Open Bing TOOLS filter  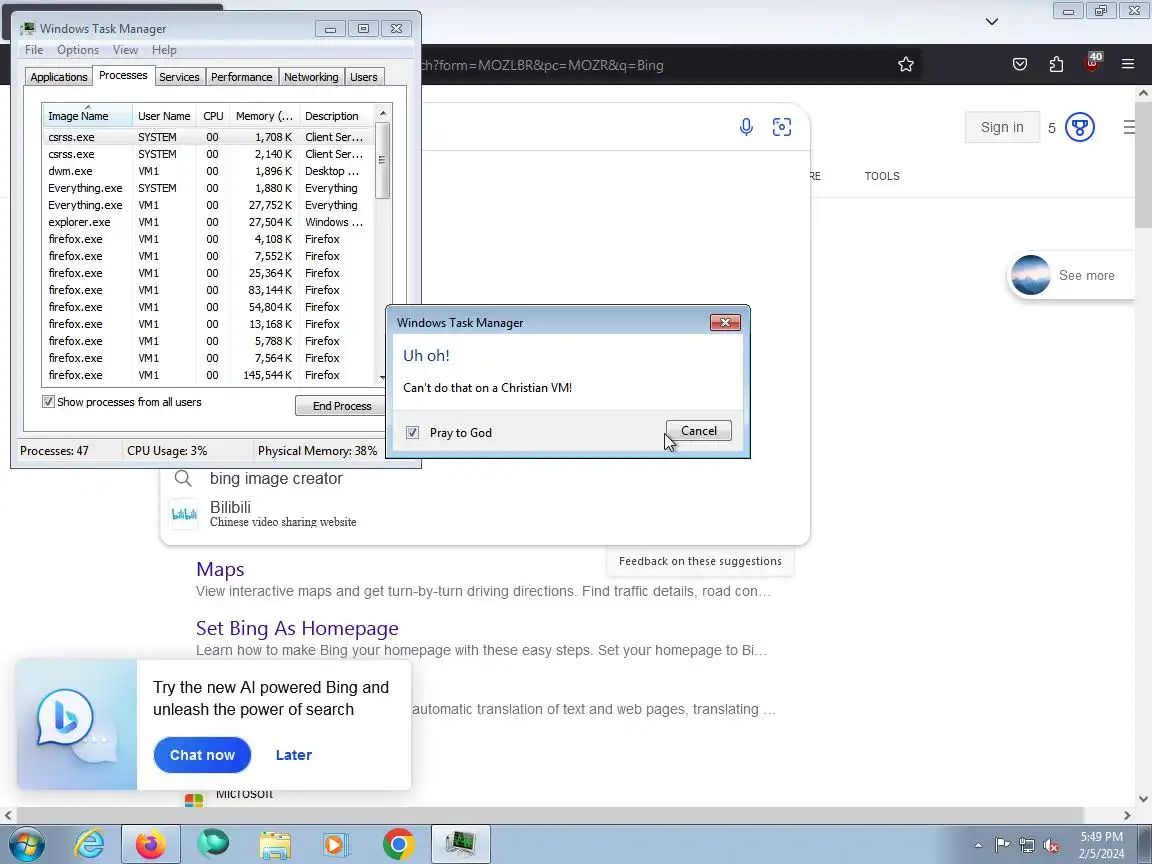882,176
